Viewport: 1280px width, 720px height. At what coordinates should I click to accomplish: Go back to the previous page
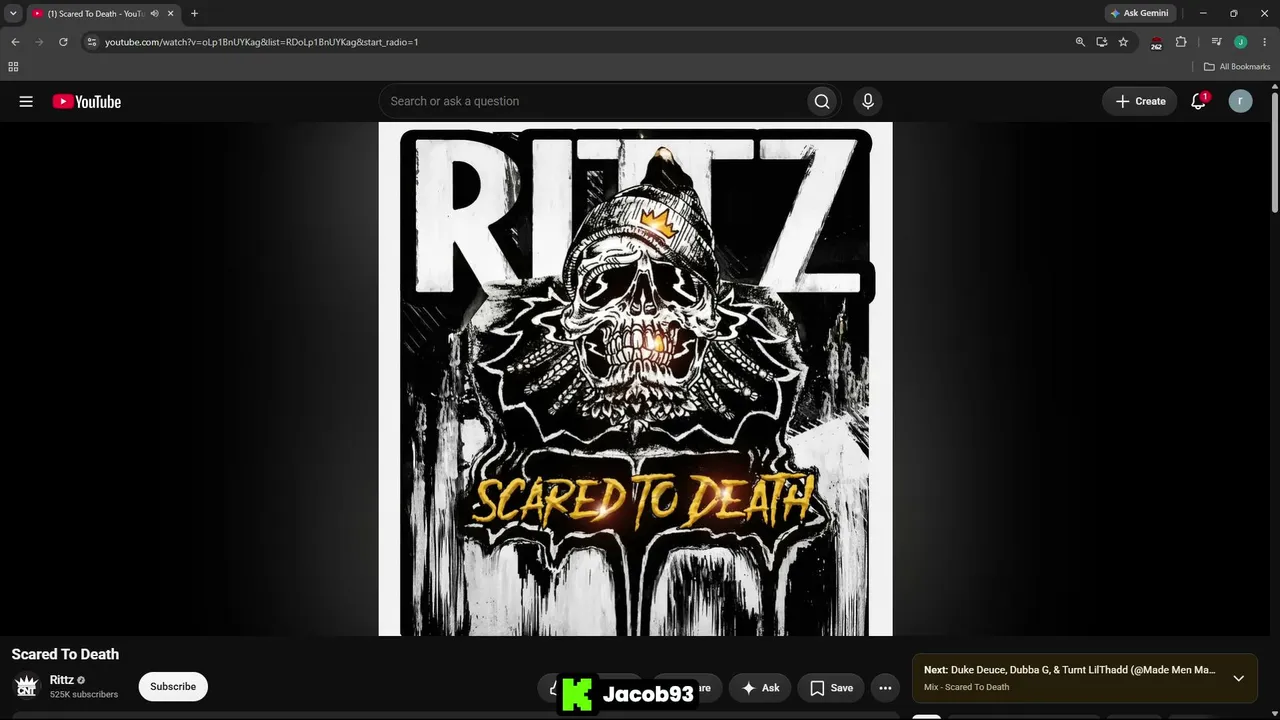click(15, 42)
